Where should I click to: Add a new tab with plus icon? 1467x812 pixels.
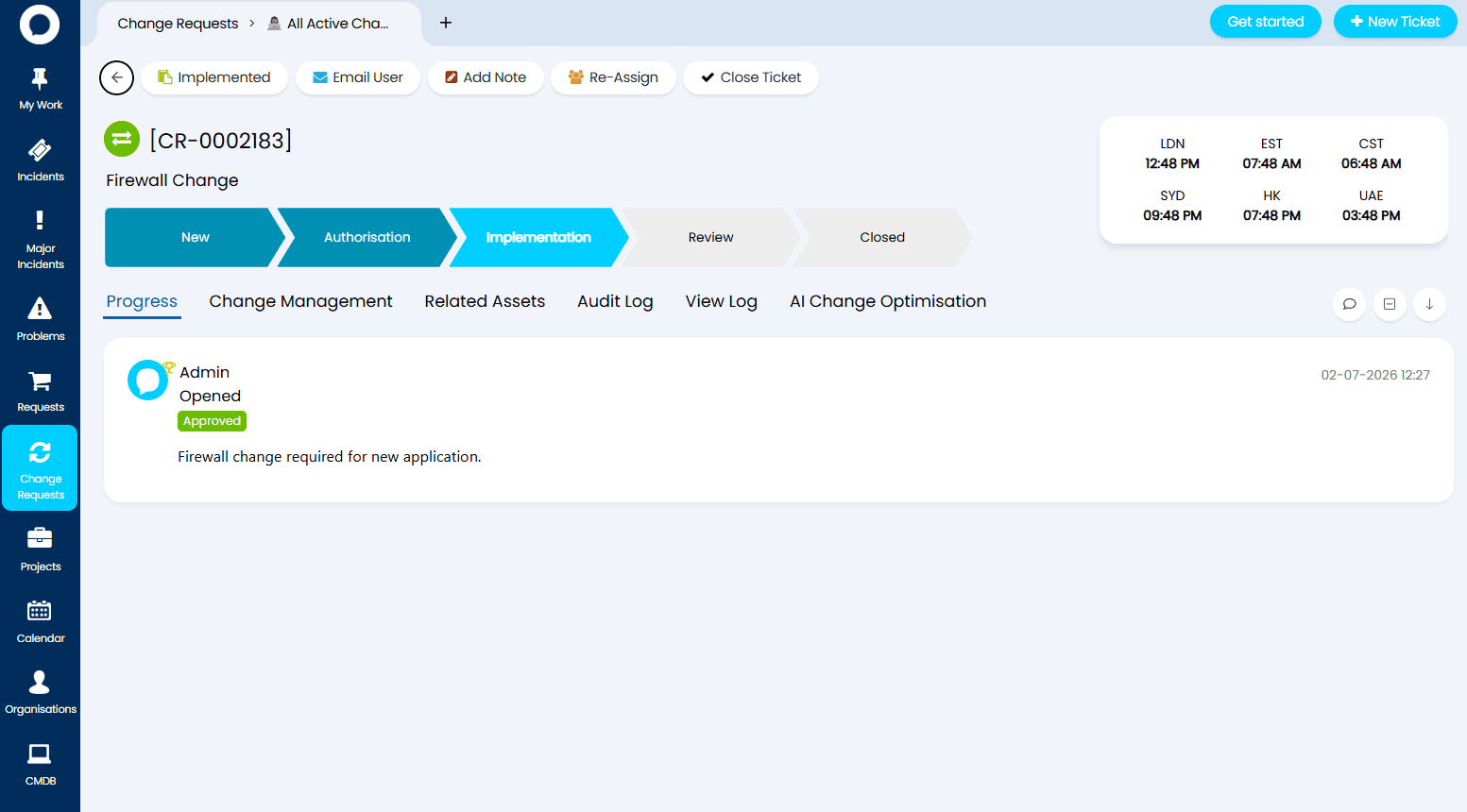click(x=446, y=23)
